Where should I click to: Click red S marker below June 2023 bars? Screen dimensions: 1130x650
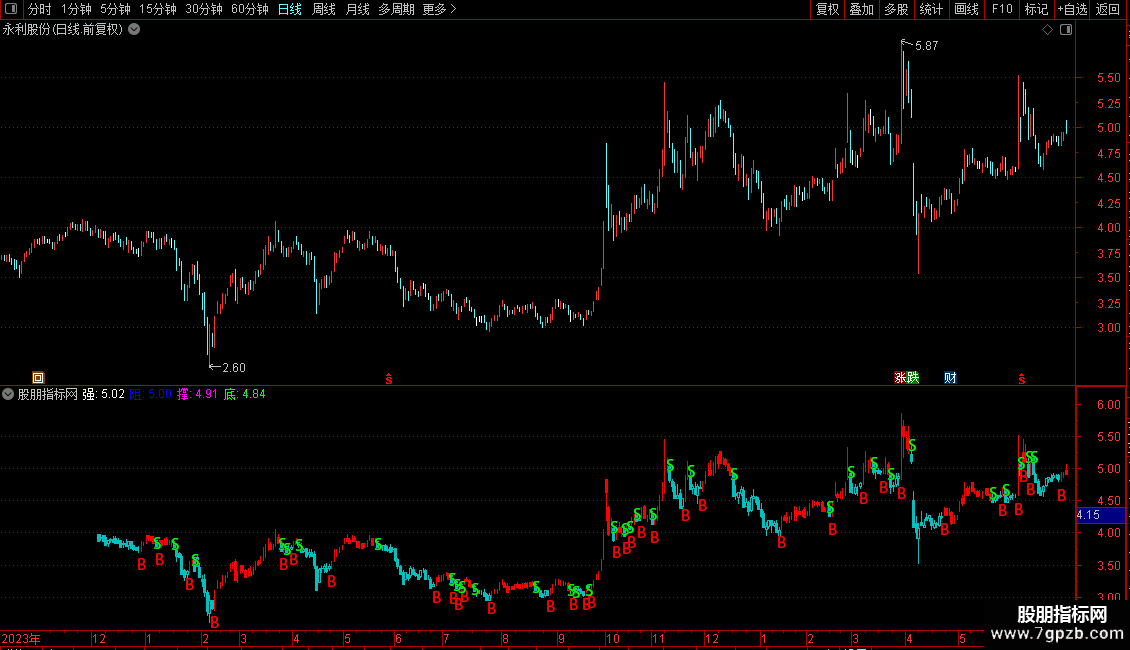[388, 379]
